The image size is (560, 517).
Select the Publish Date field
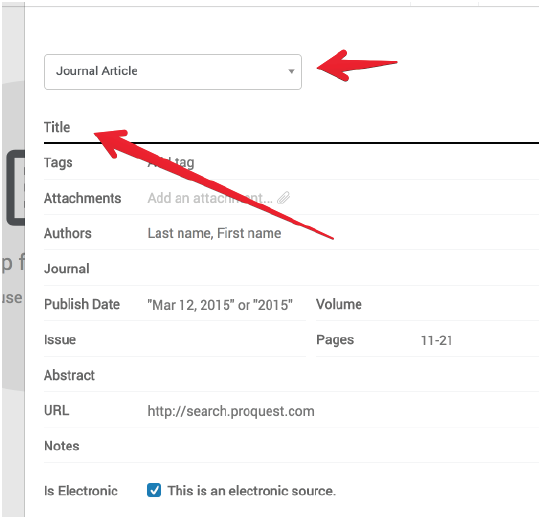[226, 305]
